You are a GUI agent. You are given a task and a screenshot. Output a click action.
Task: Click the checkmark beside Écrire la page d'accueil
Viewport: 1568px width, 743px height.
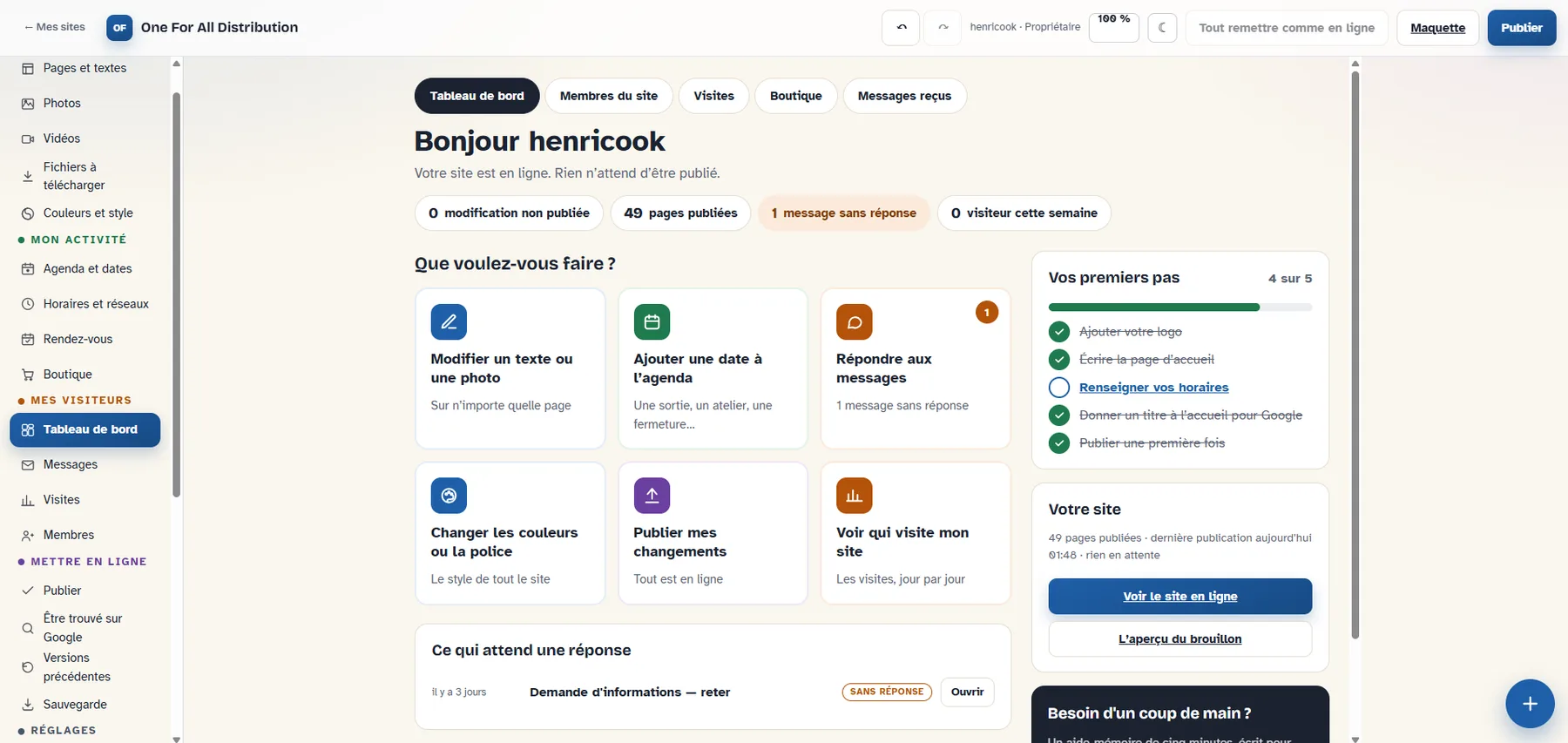click(1059, 360)
